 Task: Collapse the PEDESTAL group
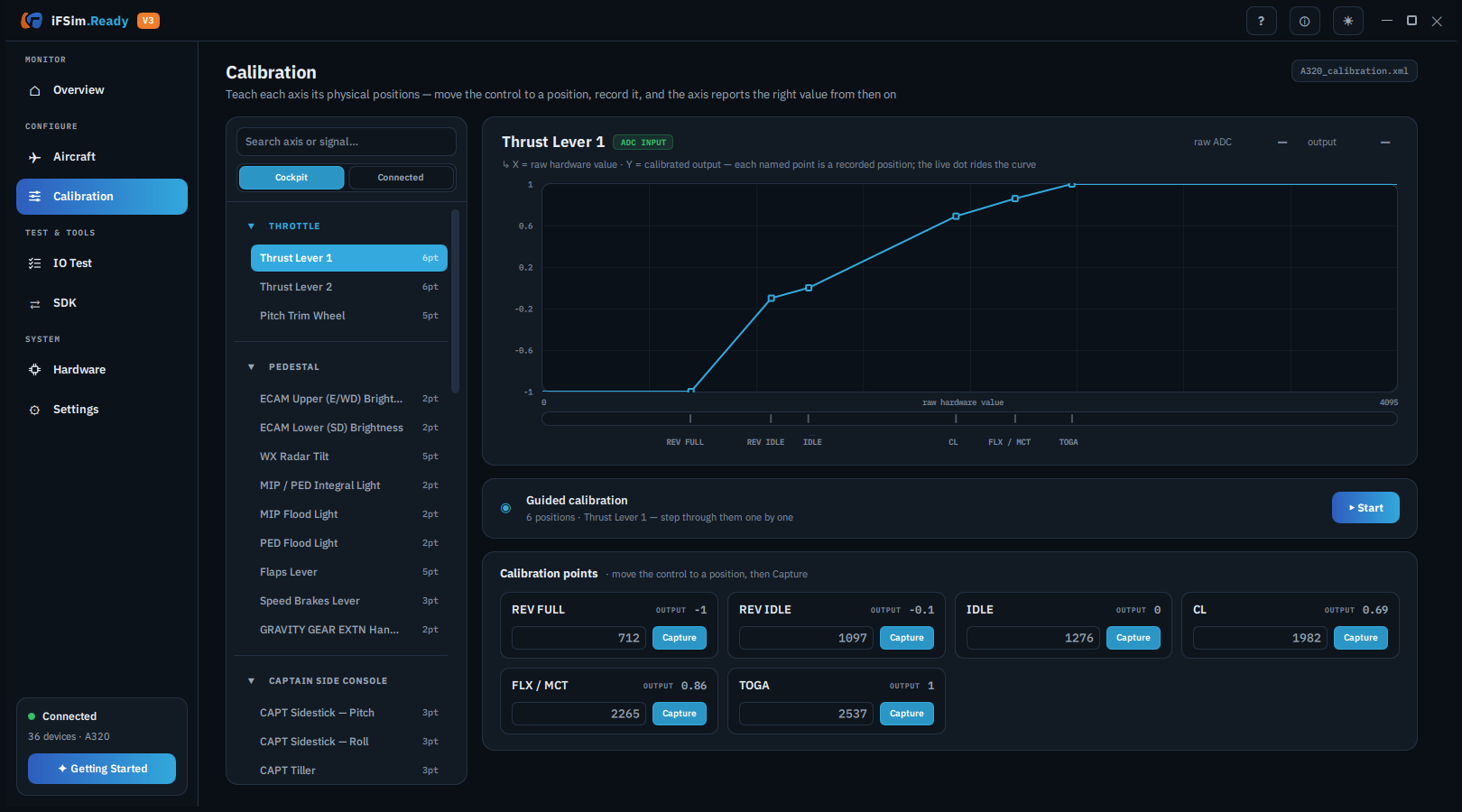click(251, 367)
